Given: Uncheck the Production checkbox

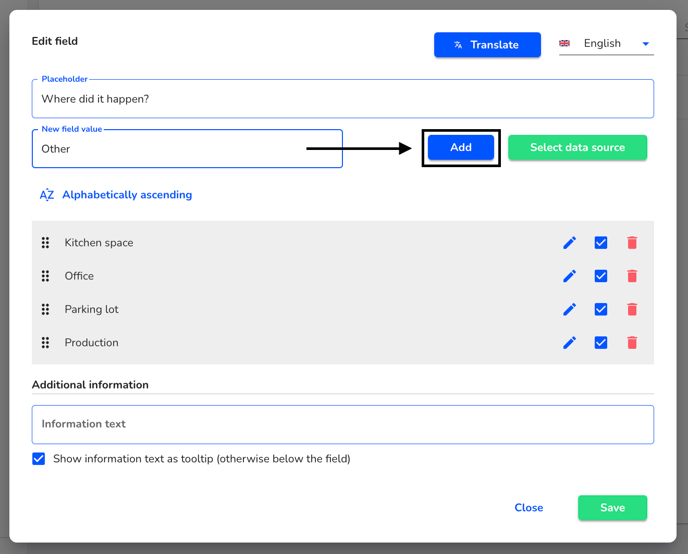Looking at the screenshot, I should [601, 343].
